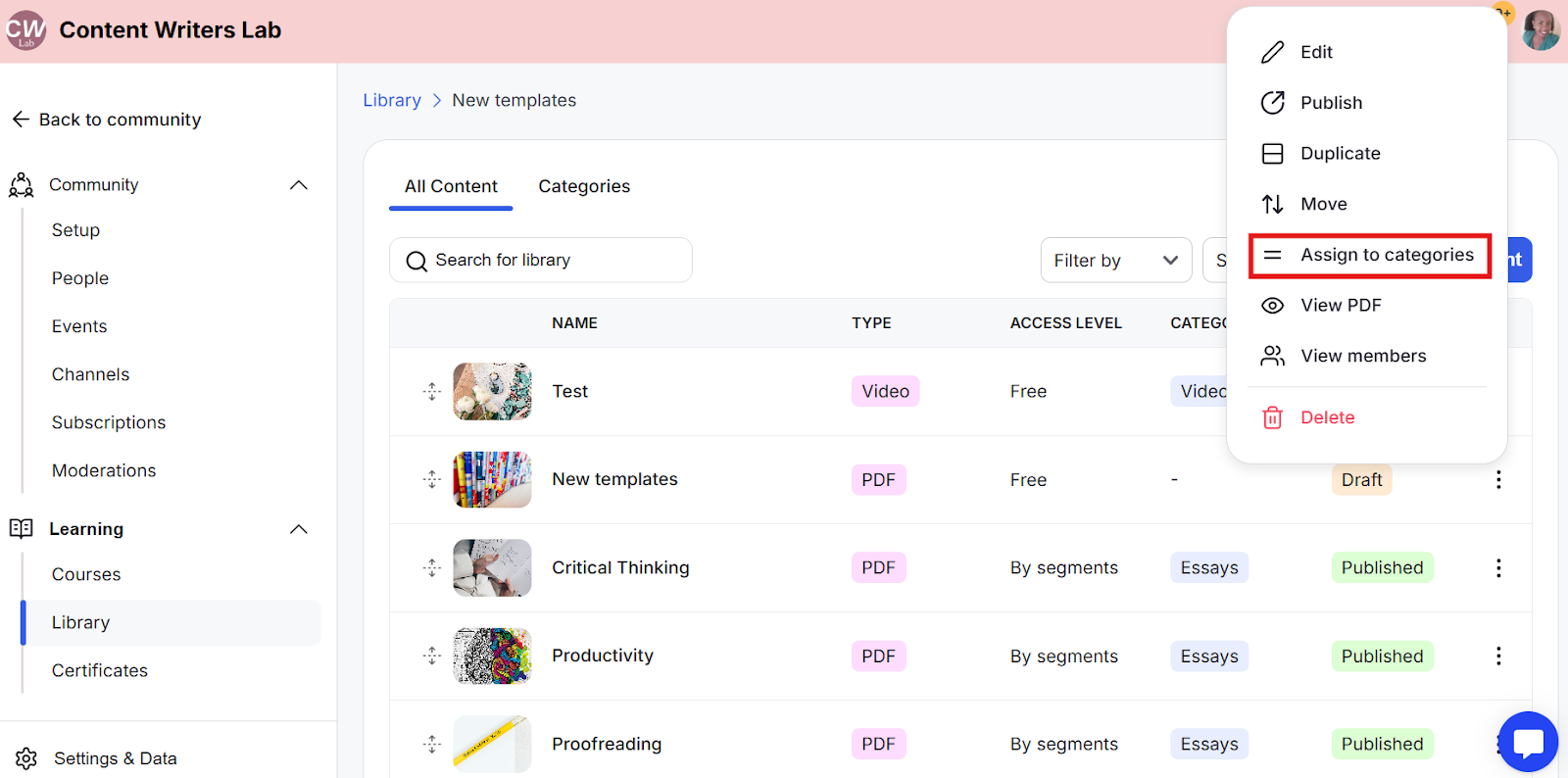Open three-dot menu for Productivity row

(1498, 656)
